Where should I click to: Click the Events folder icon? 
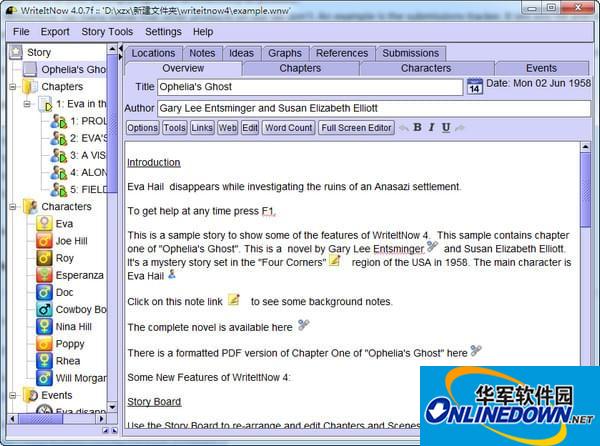30,395
